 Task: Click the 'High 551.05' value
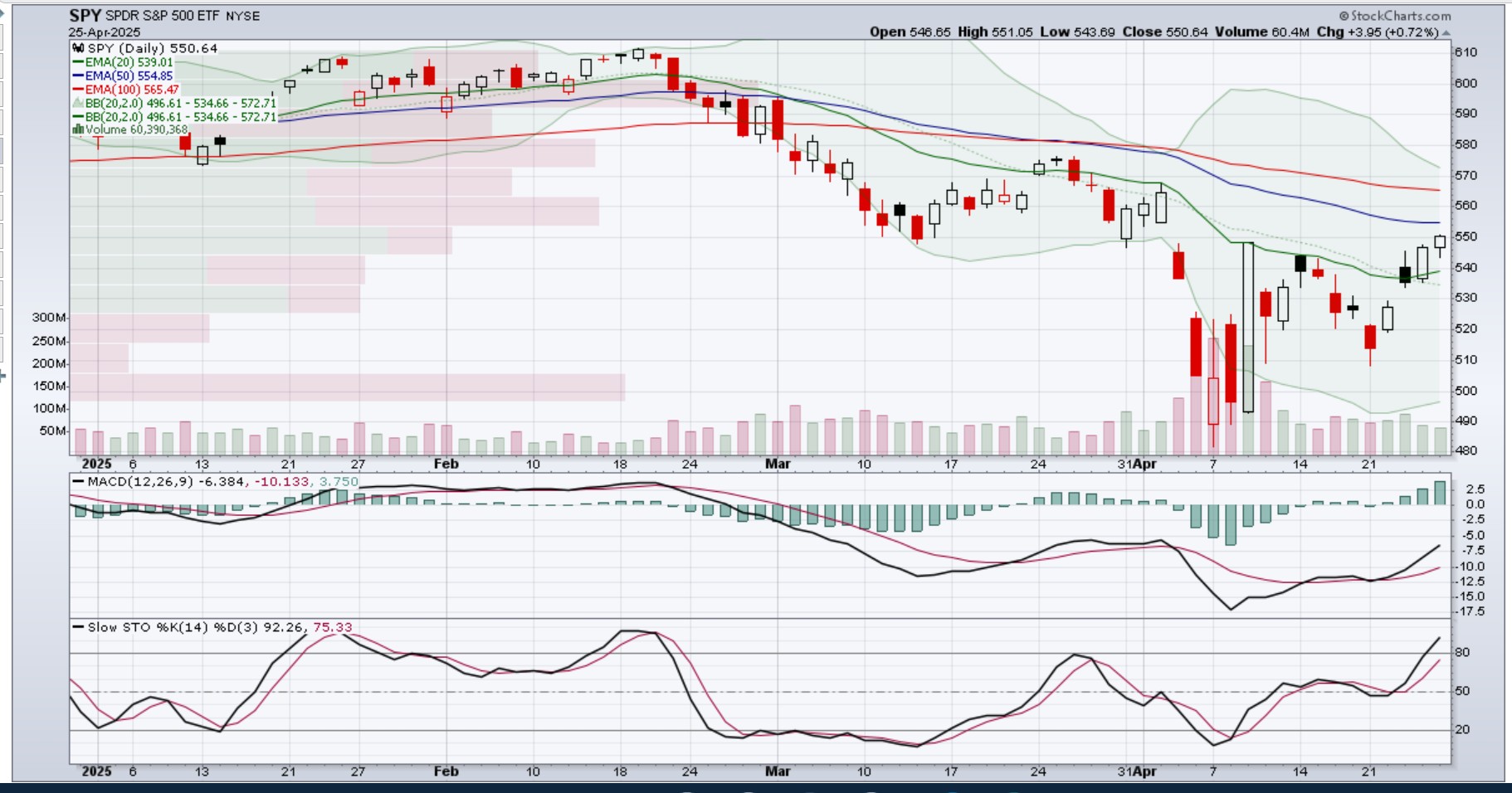tap(995, 32)
